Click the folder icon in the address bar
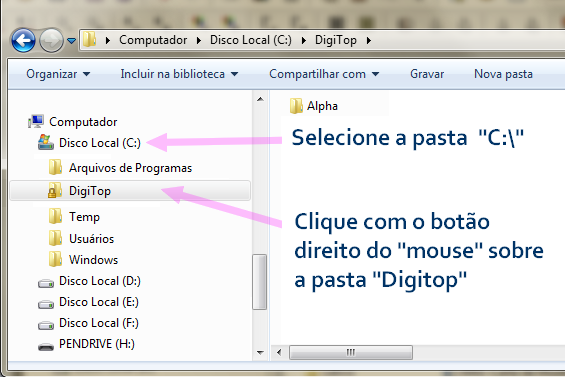This screenshot has height=377, width=565. pyautogui.click(x=89, y=39)
